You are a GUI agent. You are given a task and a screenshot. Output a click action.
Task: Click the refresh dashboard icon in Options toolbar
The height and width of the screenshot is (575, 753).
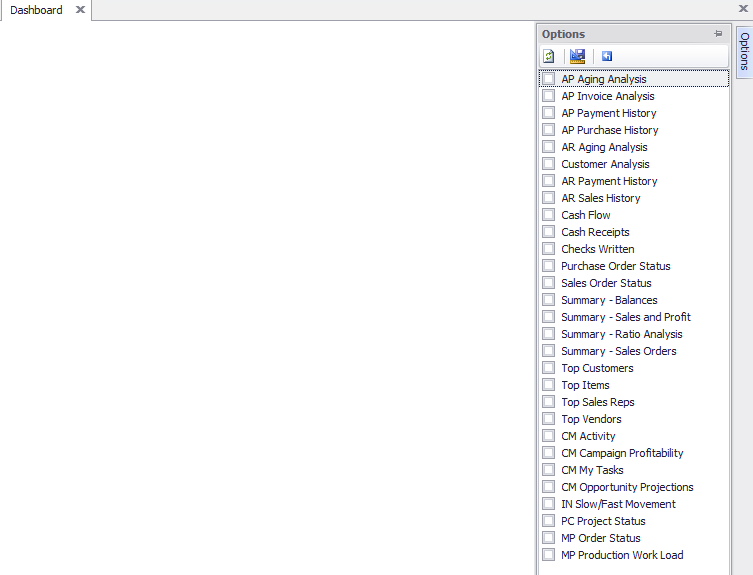tap(549, 57)
